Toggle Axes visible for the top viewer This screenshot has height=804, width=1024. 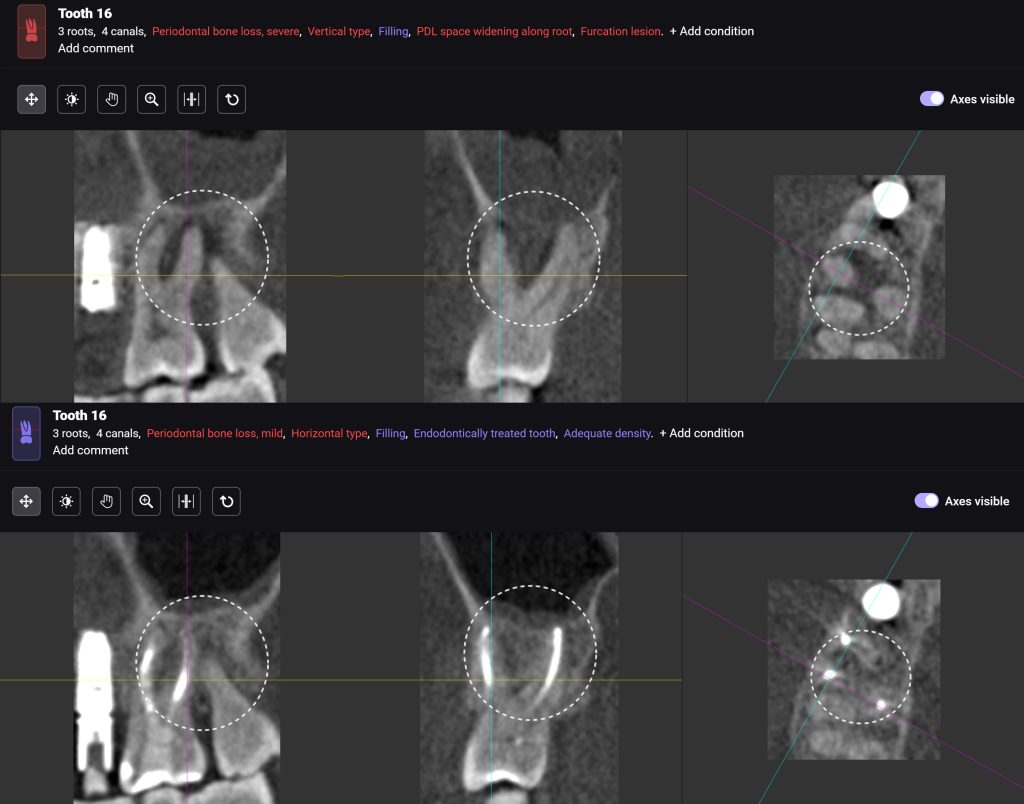pyautogui.click(x=931, y=98)
